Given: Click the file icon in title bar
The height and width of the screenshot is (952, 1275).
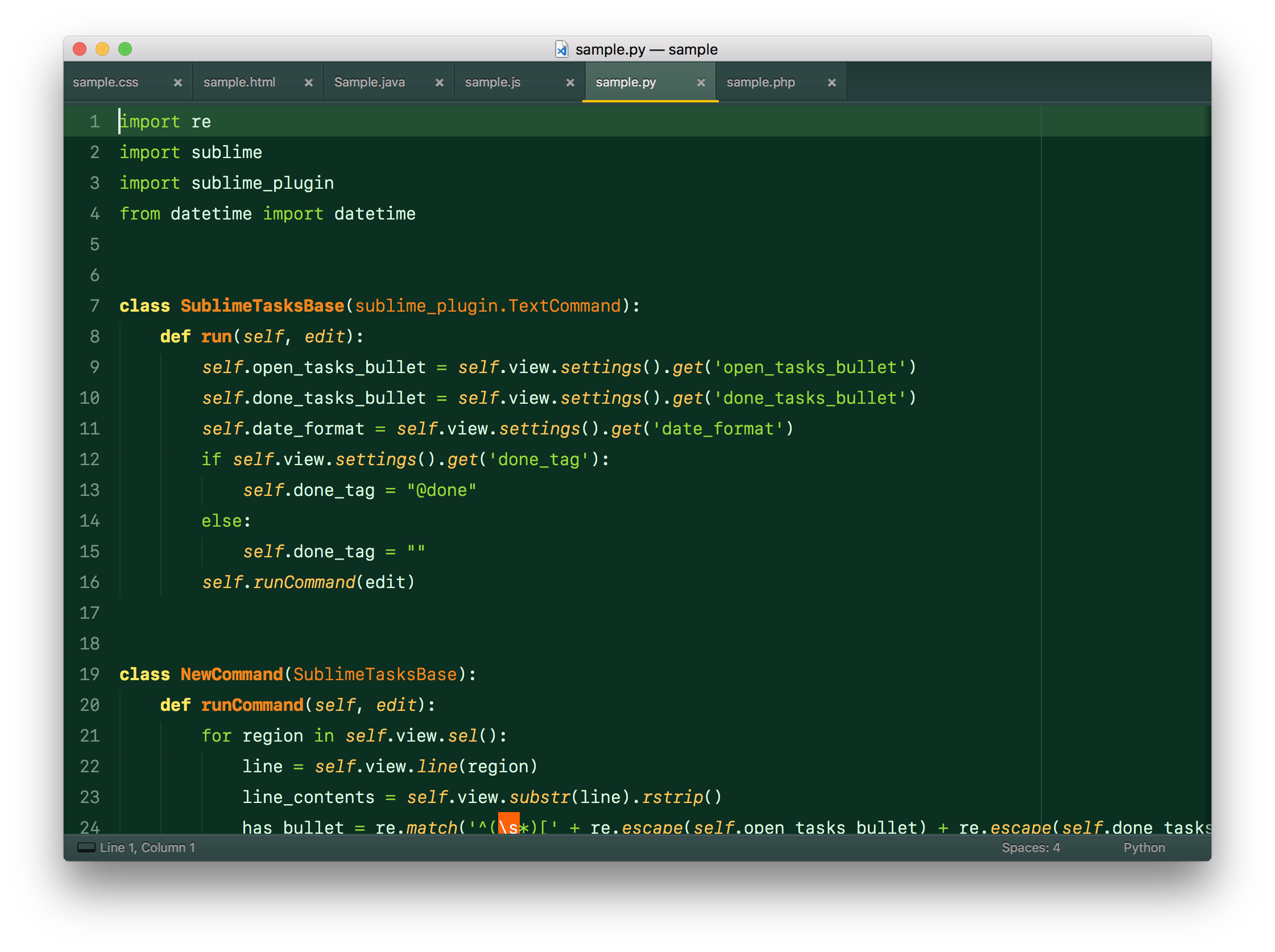Looking at the screenshot, I should point(561,49).
